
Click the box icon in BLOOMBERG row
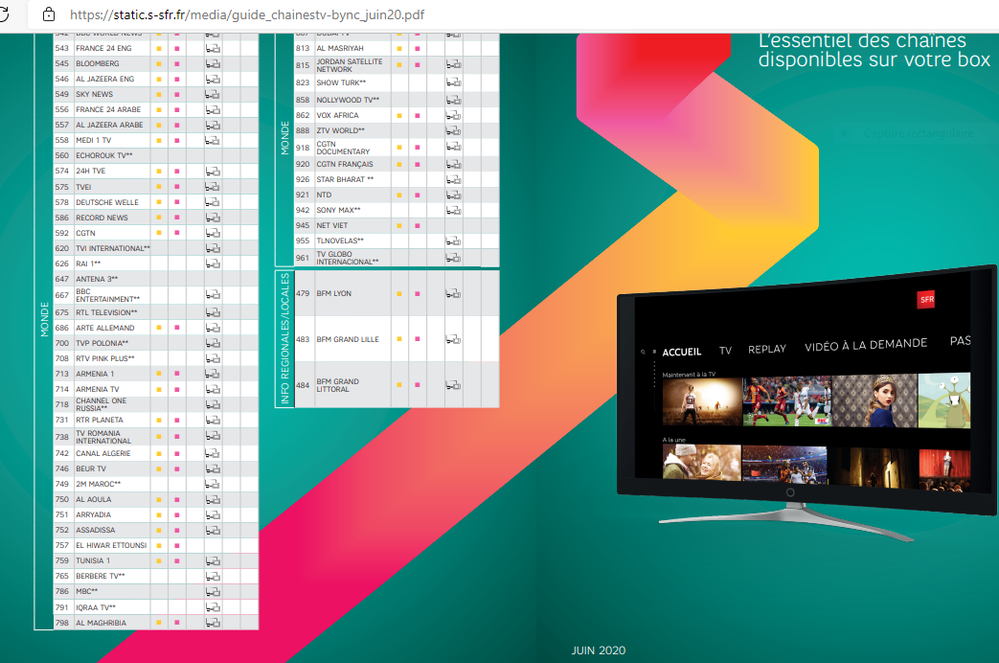pos(212,63)
